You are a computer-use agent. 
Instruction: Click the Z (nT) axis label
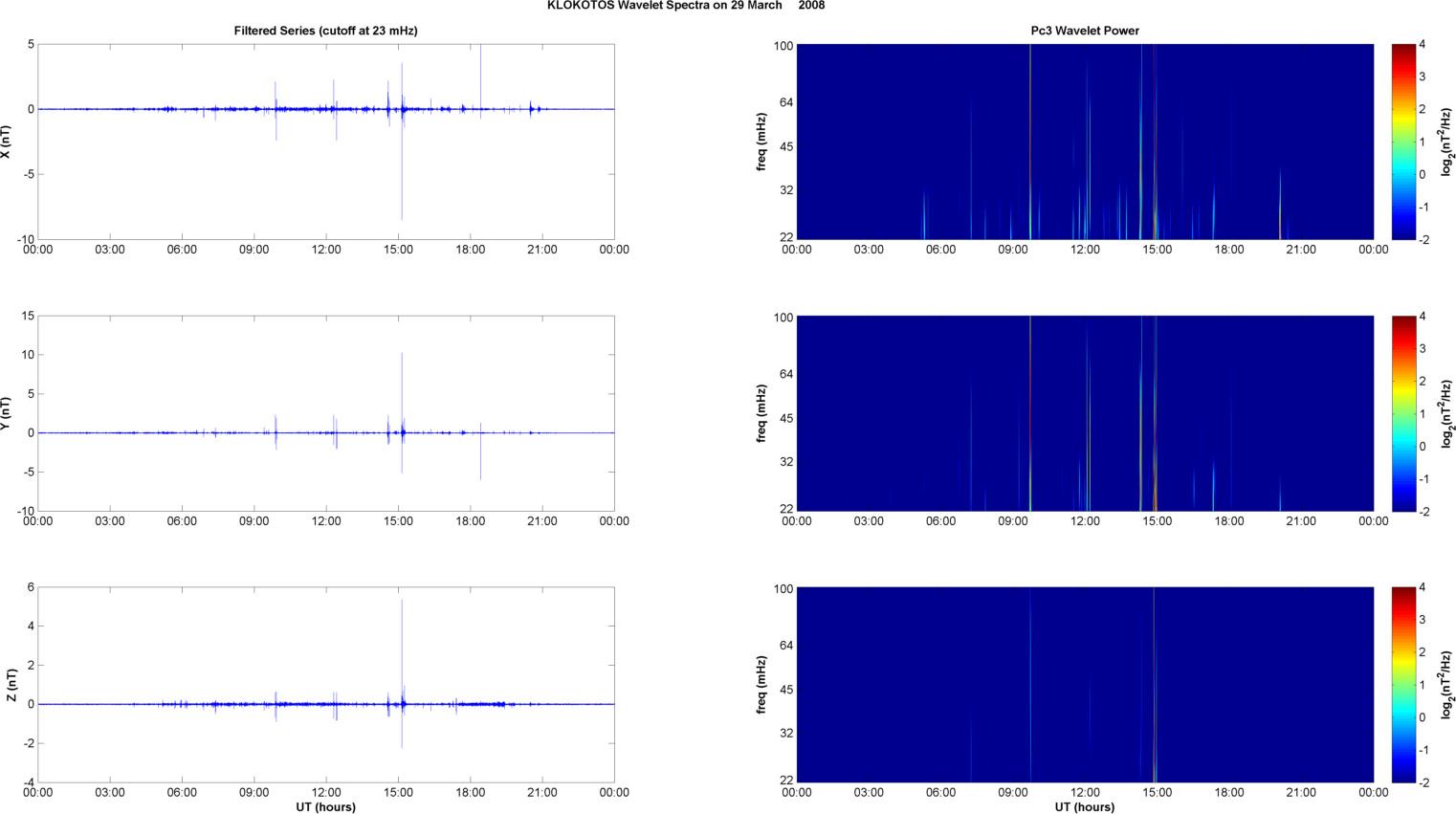[11, 685]
